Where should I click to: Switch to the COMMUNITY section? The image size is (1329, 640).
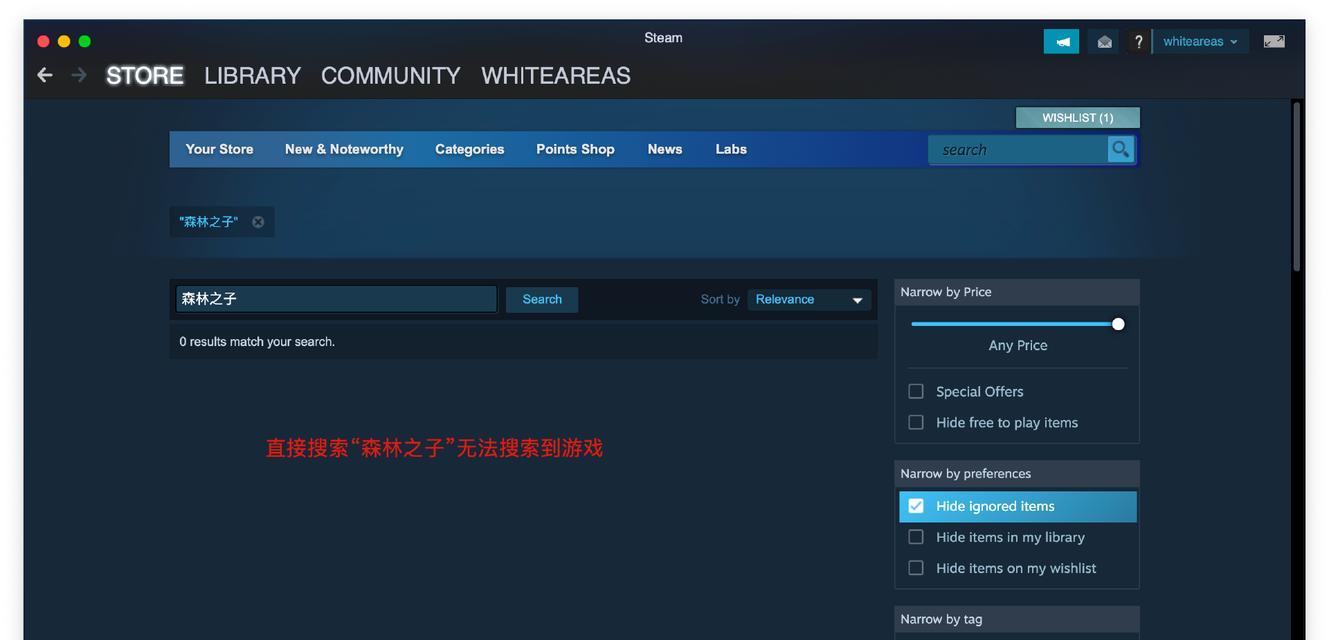(x=391, y=76)
